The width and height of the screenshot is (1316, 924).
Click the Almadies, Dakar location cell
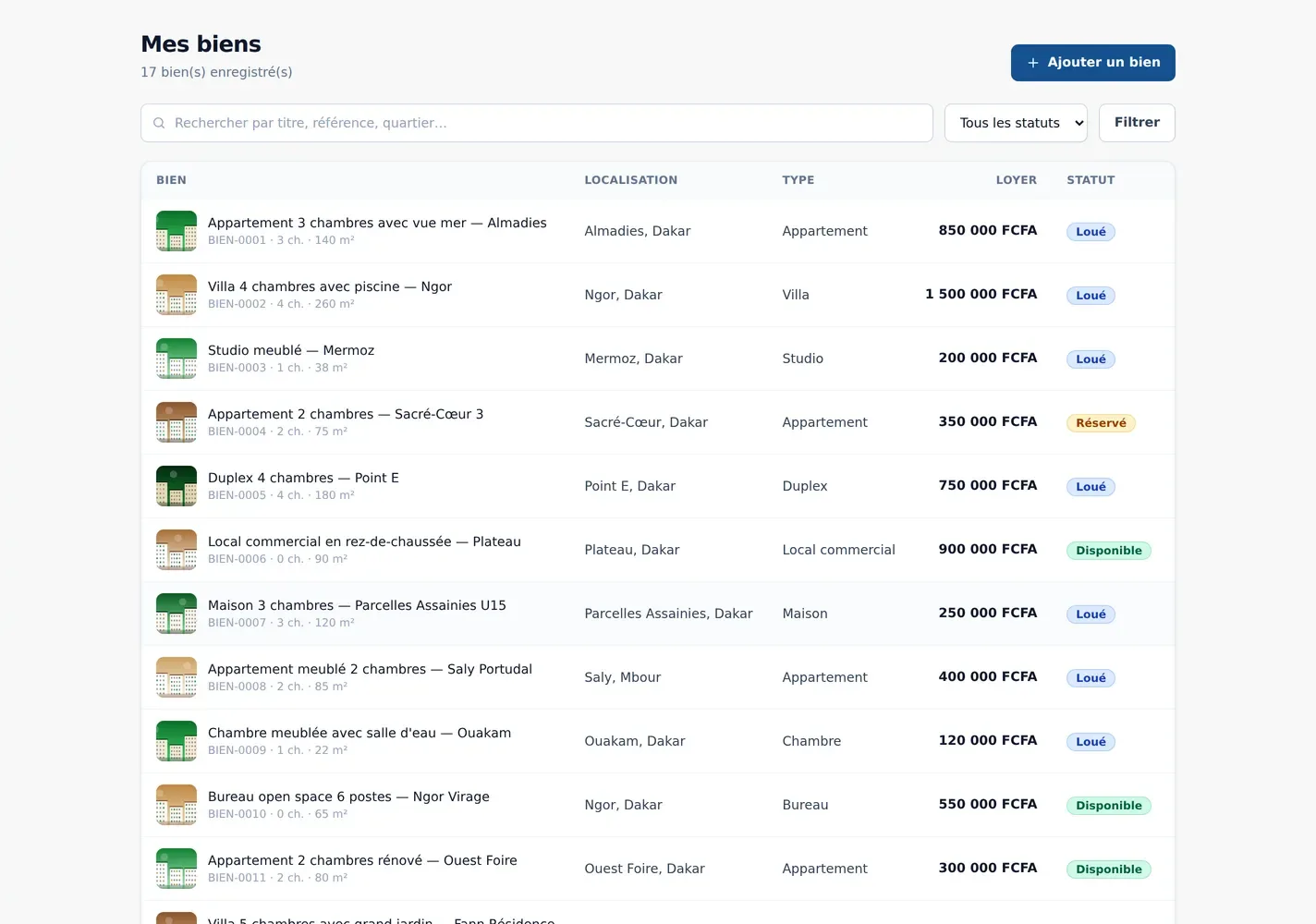pos(637,231)
